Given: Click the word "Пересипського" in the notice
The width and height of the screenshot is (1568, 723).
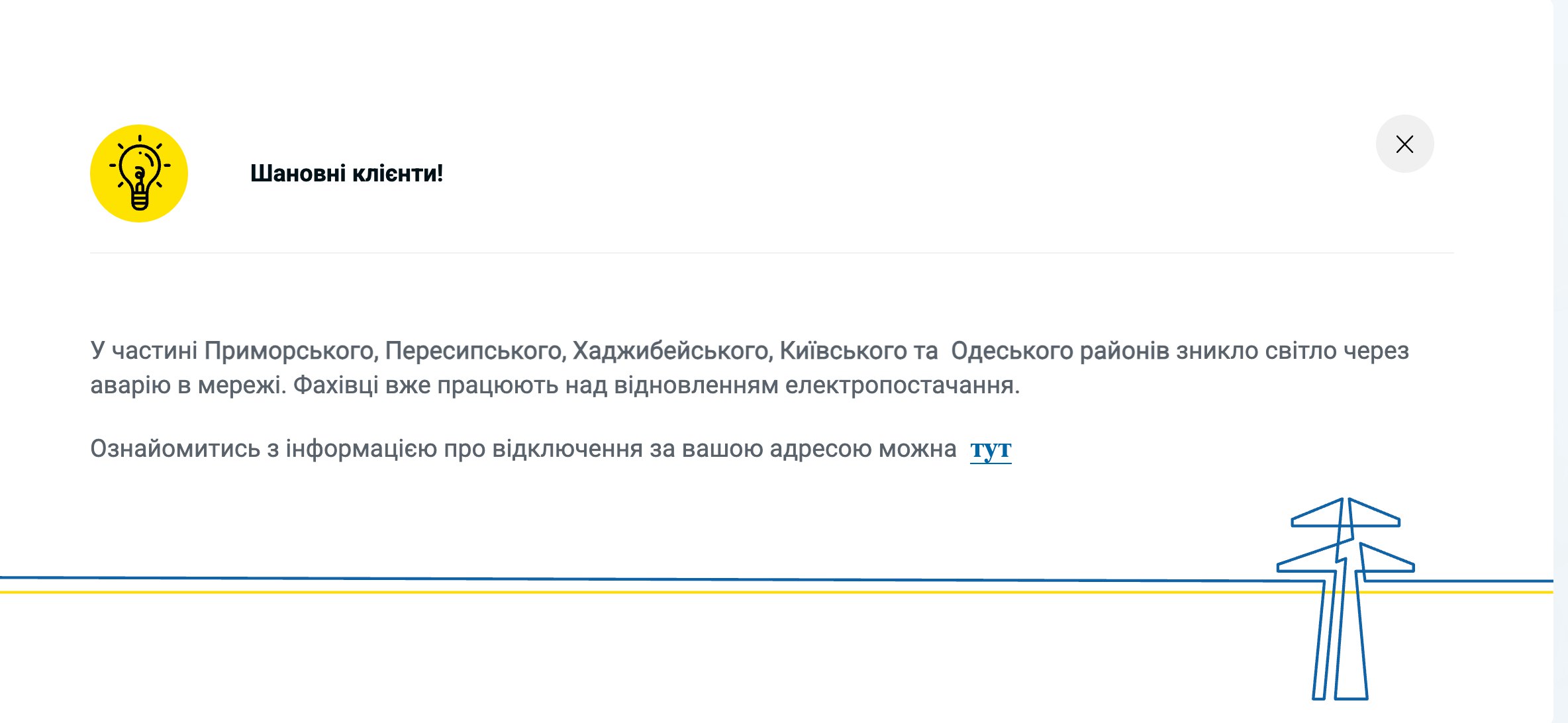Looking at the screenshot, I should click(x=475, y=351).
